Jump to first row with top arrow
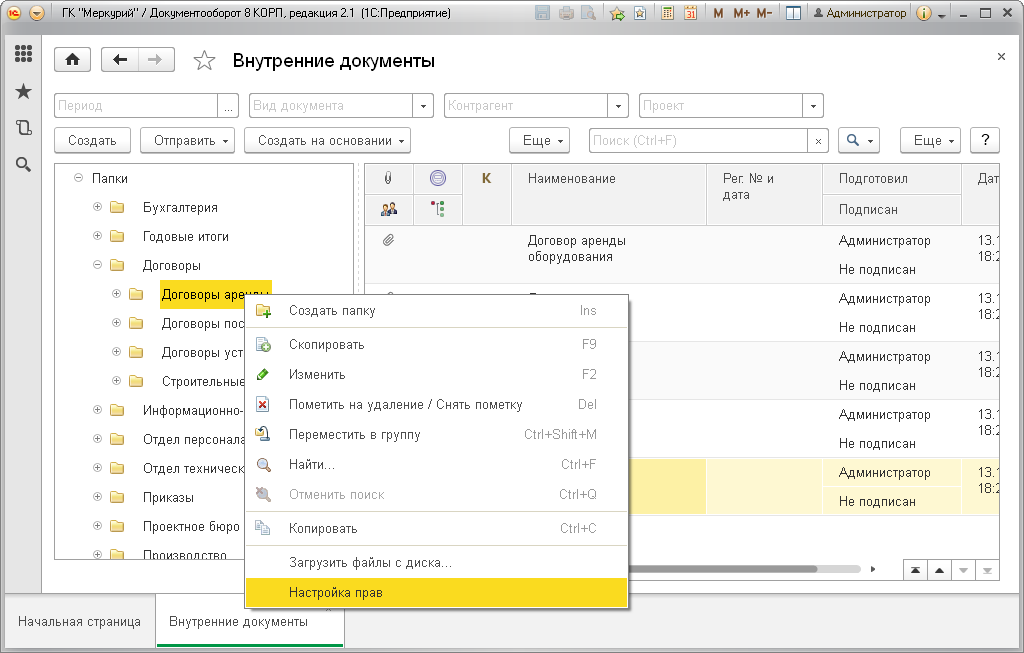The image size is (1024, 653). coord(916,570)
